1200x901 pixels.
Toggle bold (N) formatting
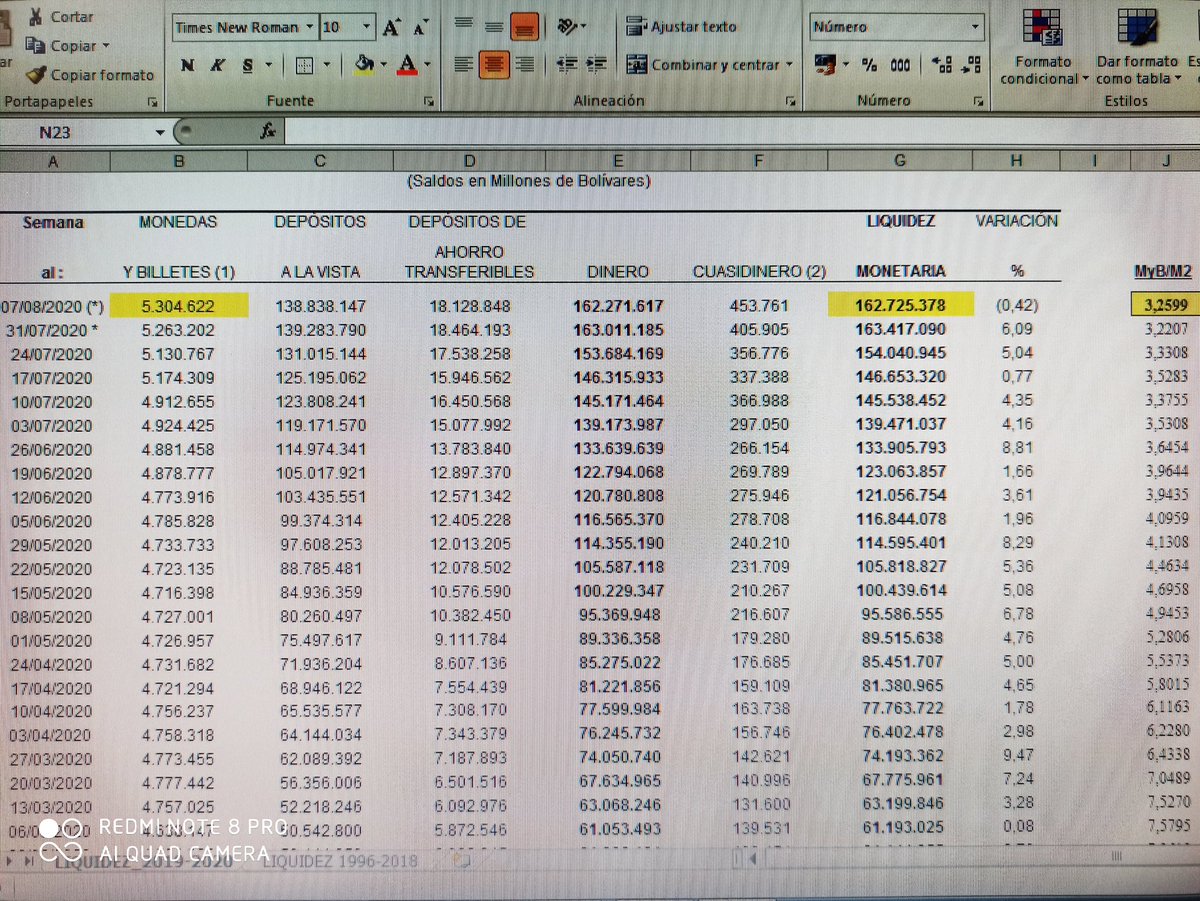pyautogui.click(x=187, y=66)
